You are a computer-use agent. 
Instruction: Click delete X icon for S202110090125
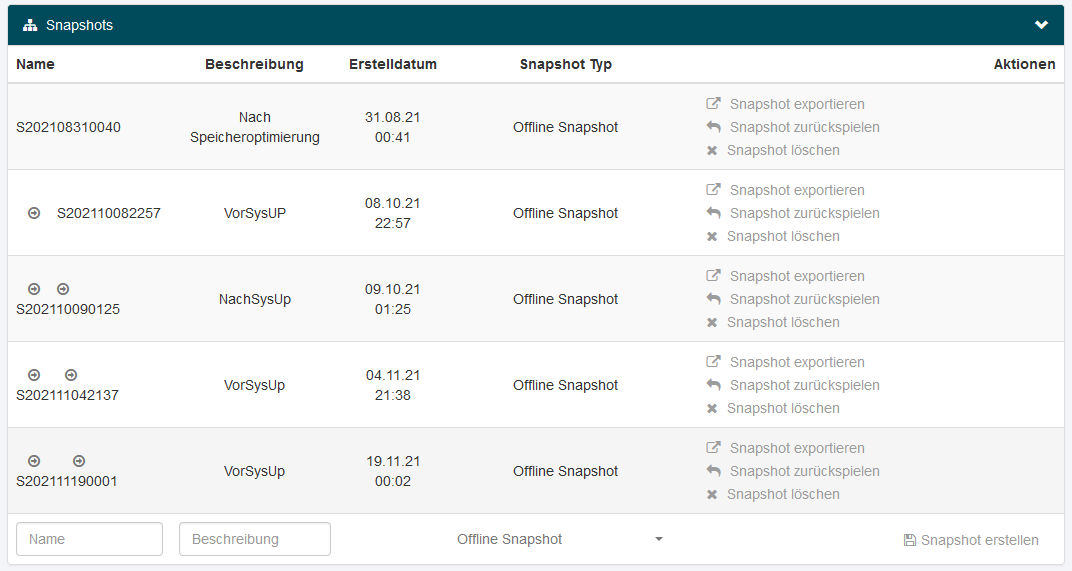click(x=712, y=322)
